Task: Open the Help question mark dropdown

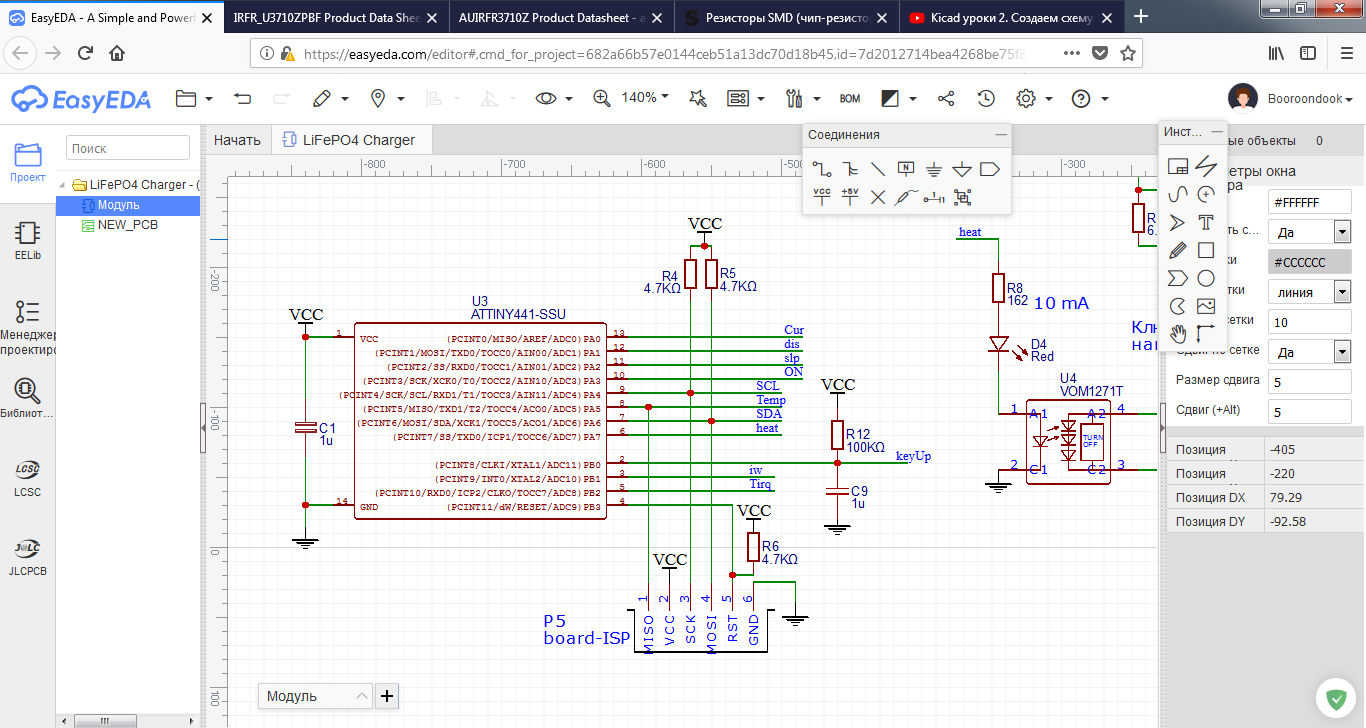Action: tap(1090, 98)
